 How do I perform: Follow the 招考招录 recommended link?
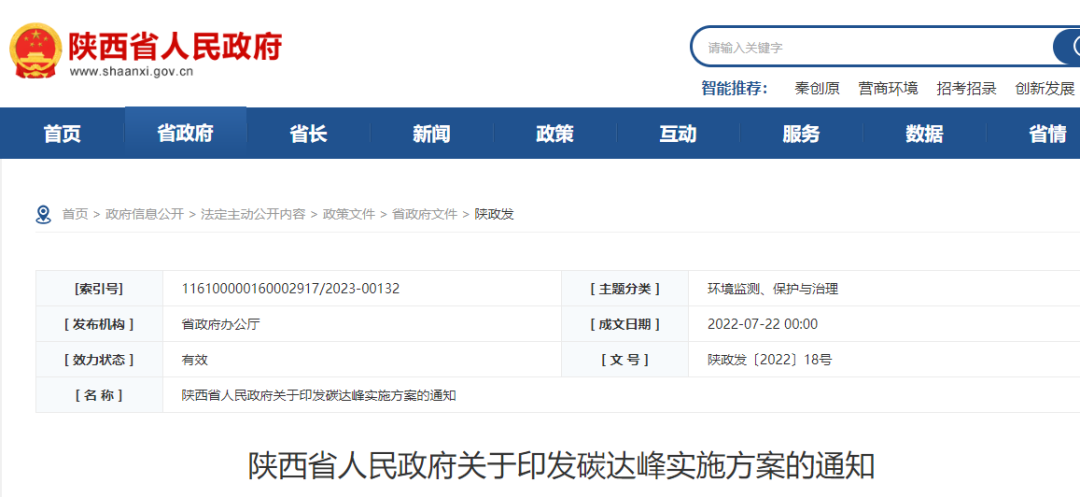pyautogui.click(x=966, y=88)
